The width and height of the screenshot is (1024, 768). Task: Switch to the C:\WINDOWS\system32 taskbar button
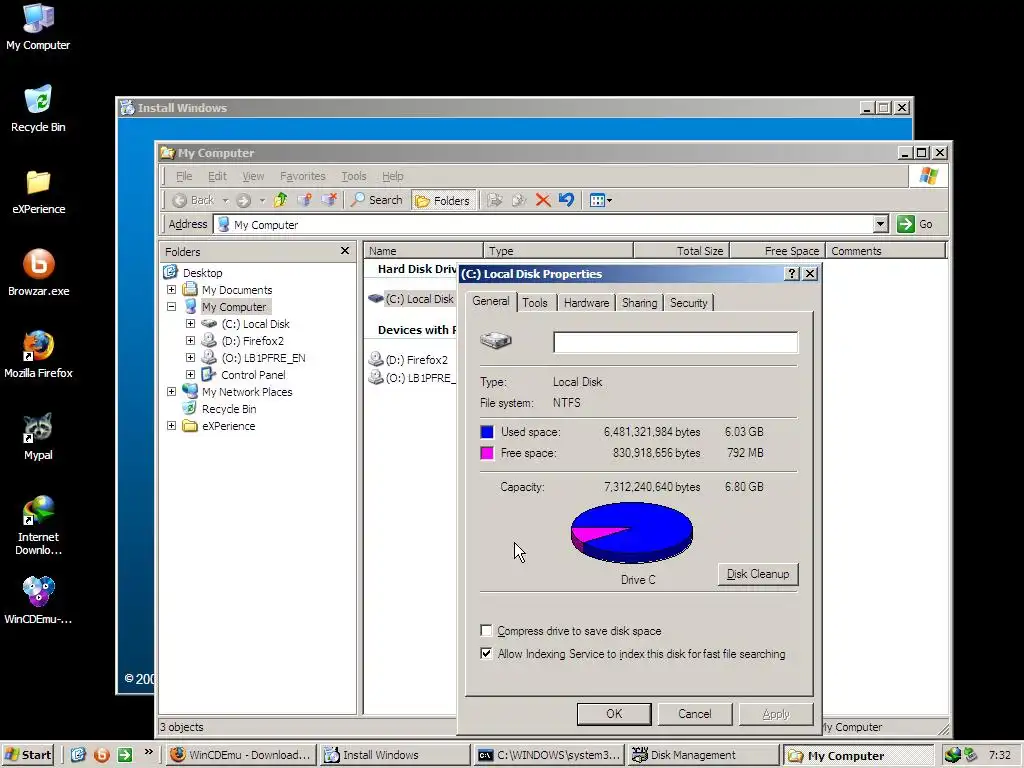click(547, 755)
